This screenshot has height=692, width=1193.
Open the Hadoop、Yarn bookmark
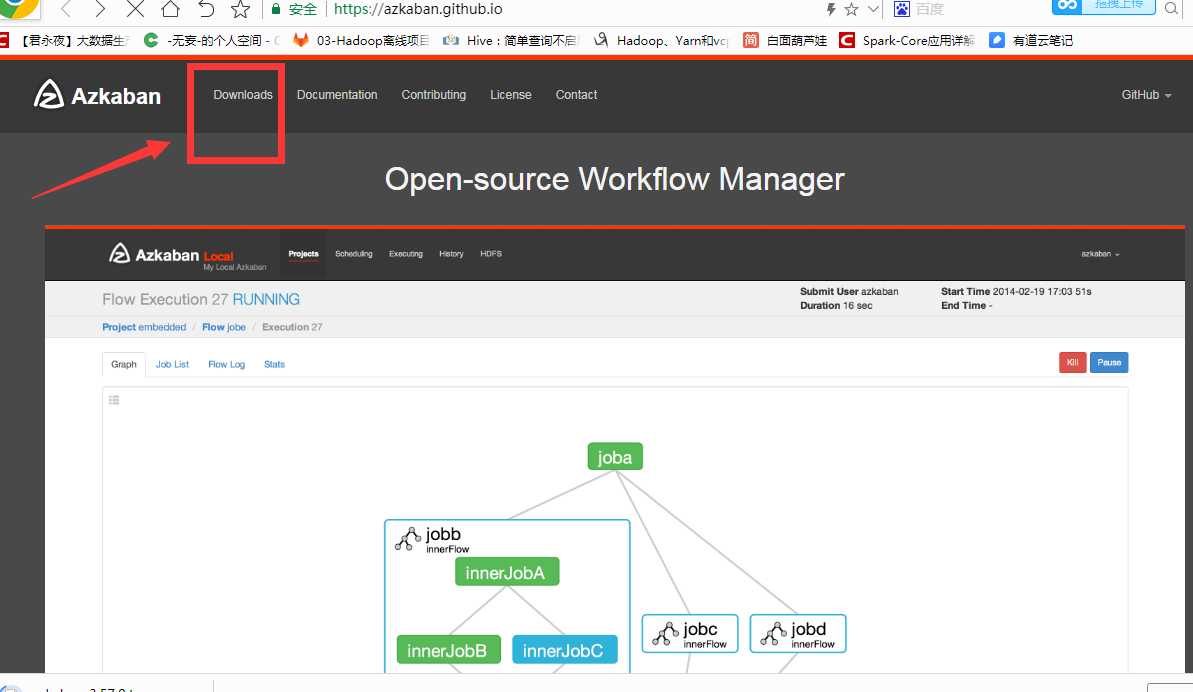[661, 40]
